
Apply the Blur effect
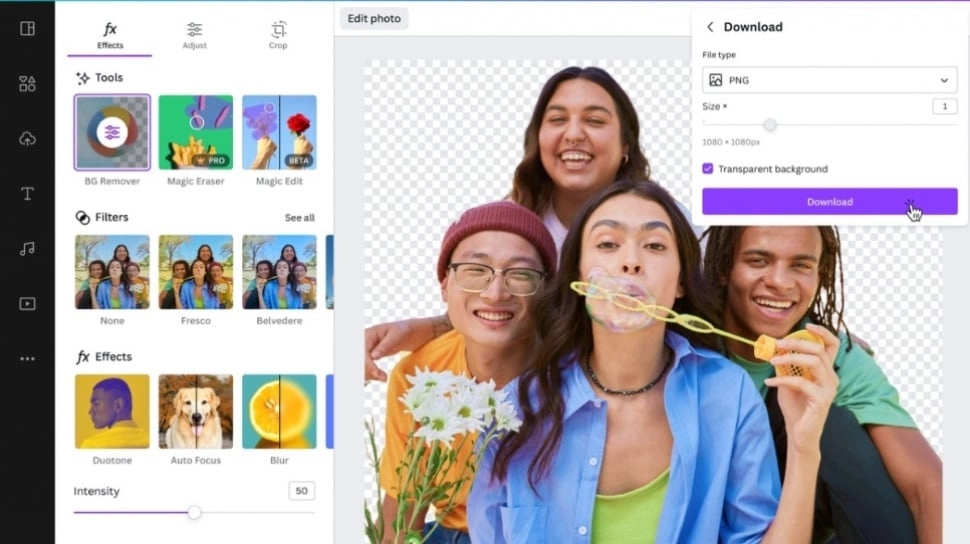coord(279,412)
